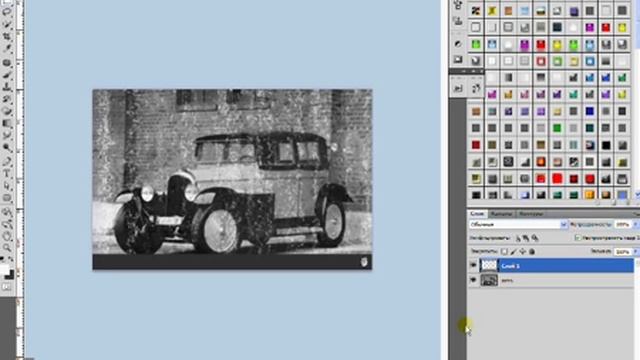Screen dimensions: 640x360
Task: Switch to the Каналы tab
Action: 501,213
